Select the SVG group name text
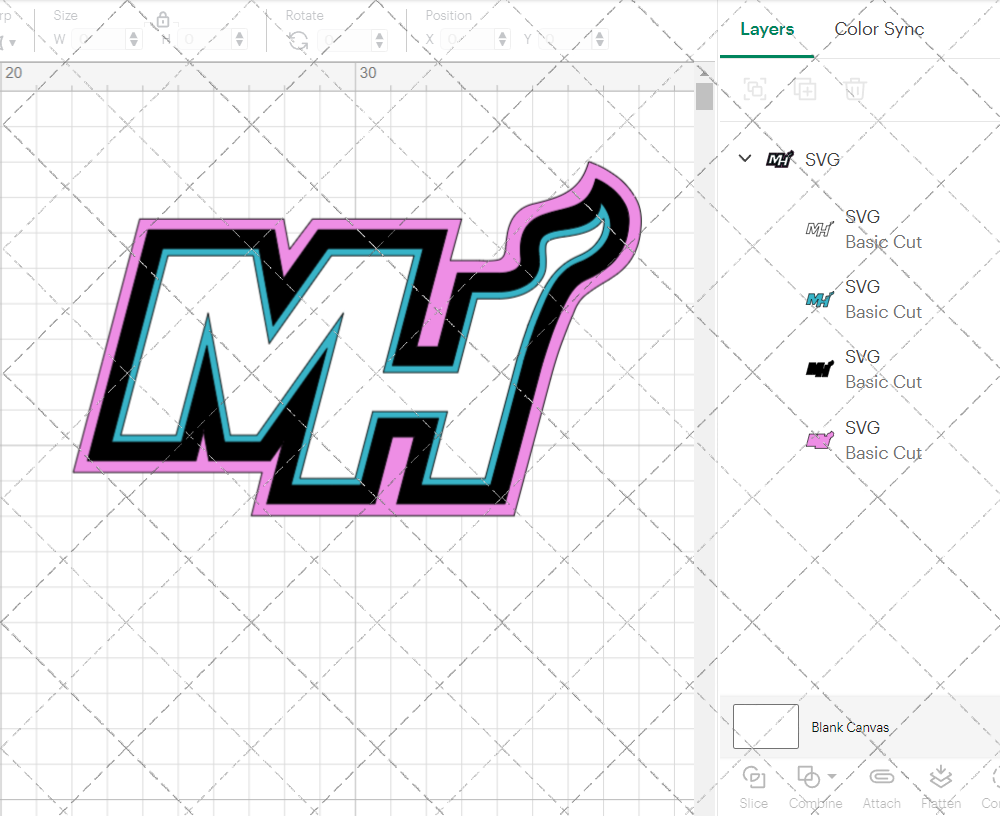Image resolution: width=1000 pixels, height=816 pixels. click(822, 159)
